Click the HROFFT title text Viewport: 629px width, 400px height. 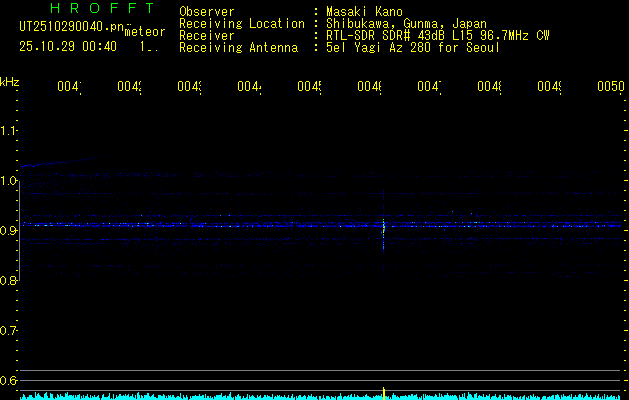[97, 9]
